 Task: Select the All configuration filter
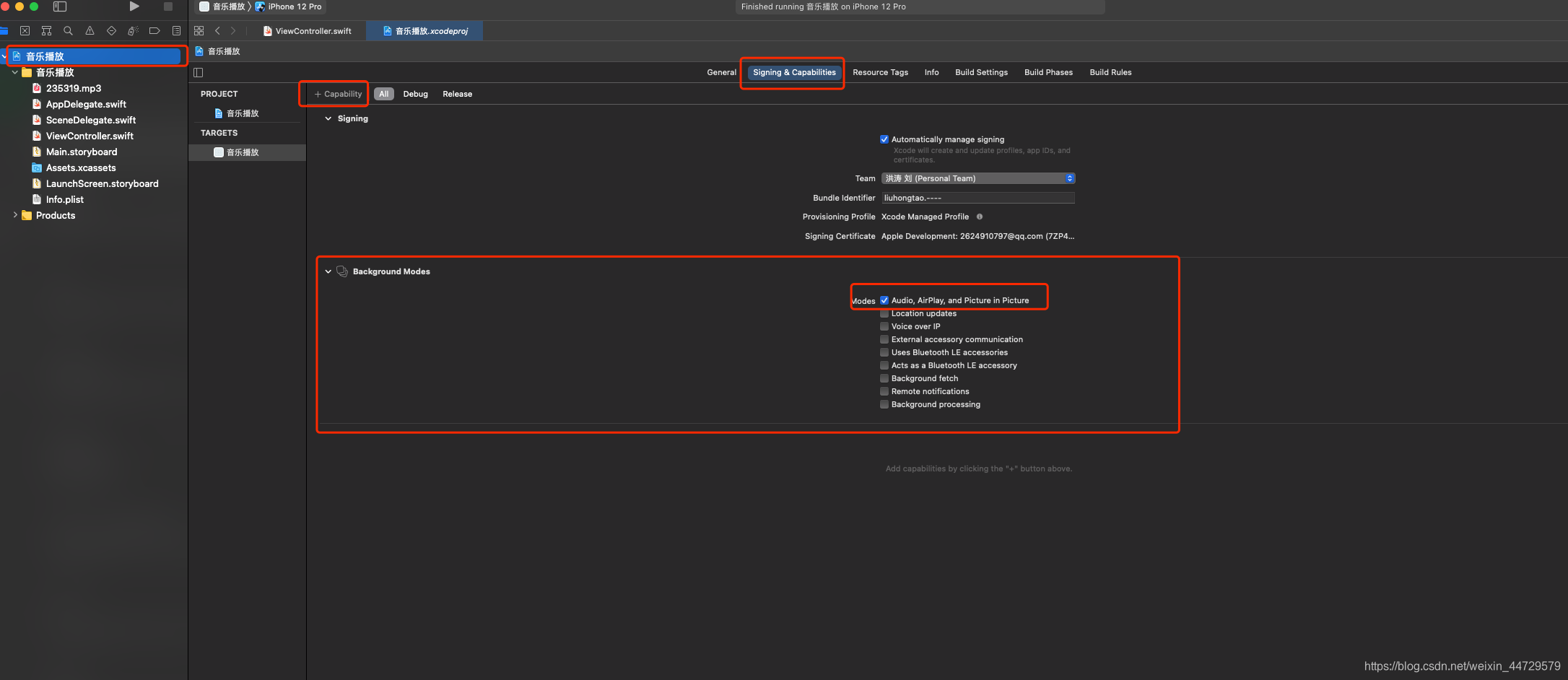pos(384,94)
